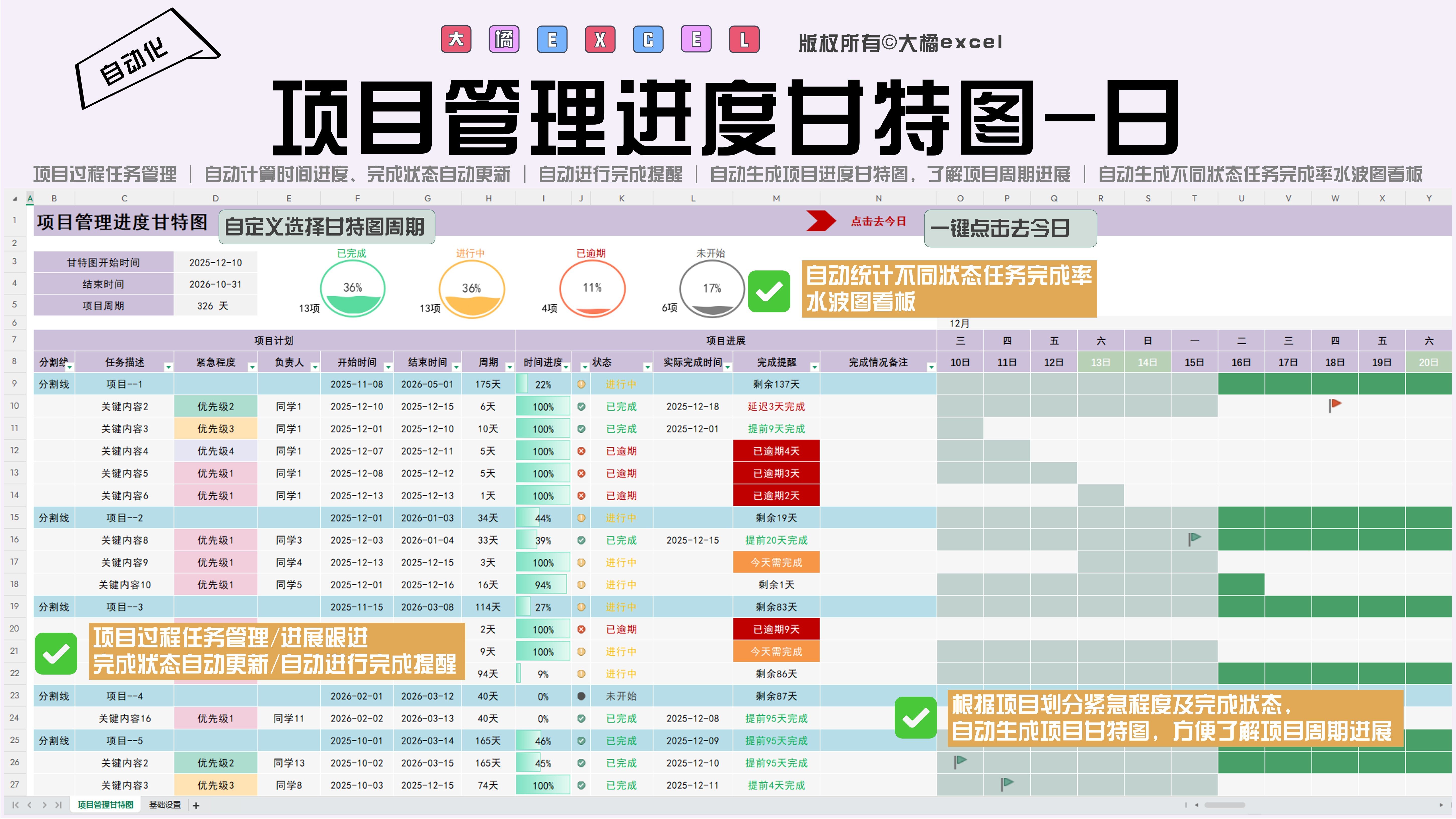Select the 项目管理甘特图 sheet tab
Viewport: 1456px width, 819px height.
pyautogui.click(x=105, y=805)
